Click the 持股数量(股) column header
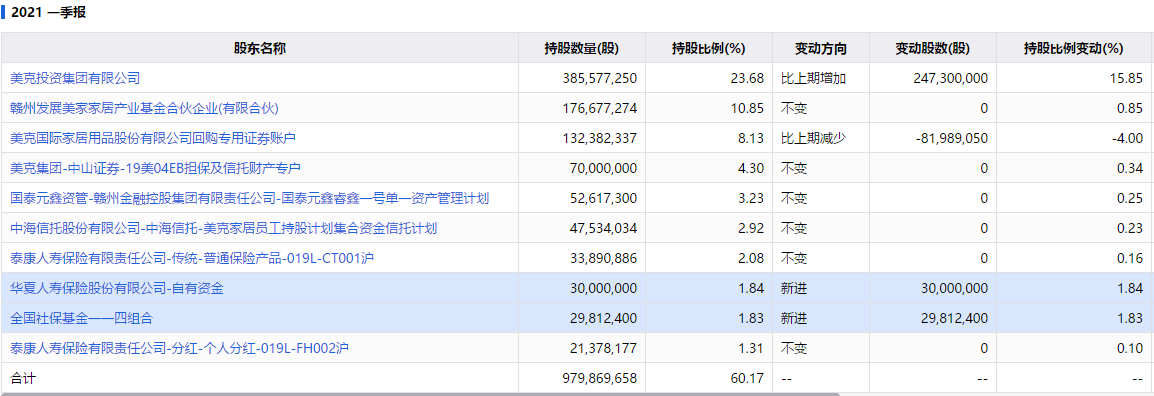Viewport: 1154px width, 396px height. click(x=582, y=49)
